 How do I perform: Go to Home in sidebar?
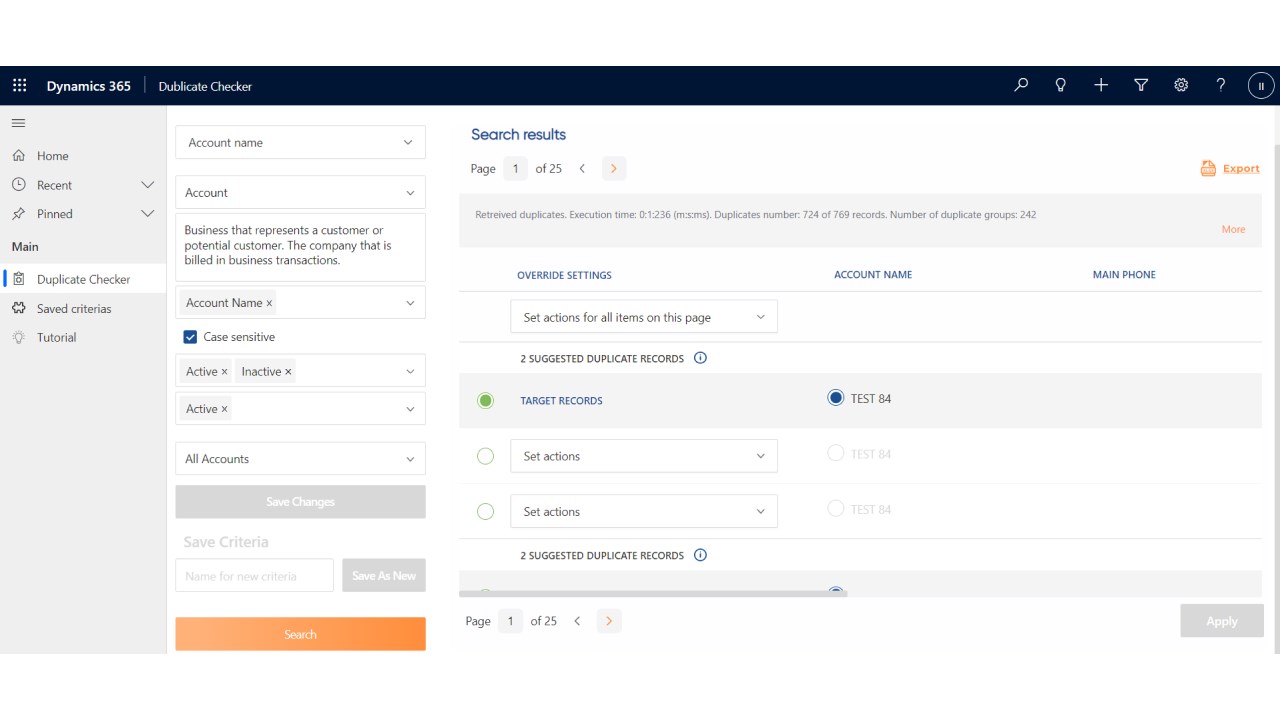click(53, 156)
